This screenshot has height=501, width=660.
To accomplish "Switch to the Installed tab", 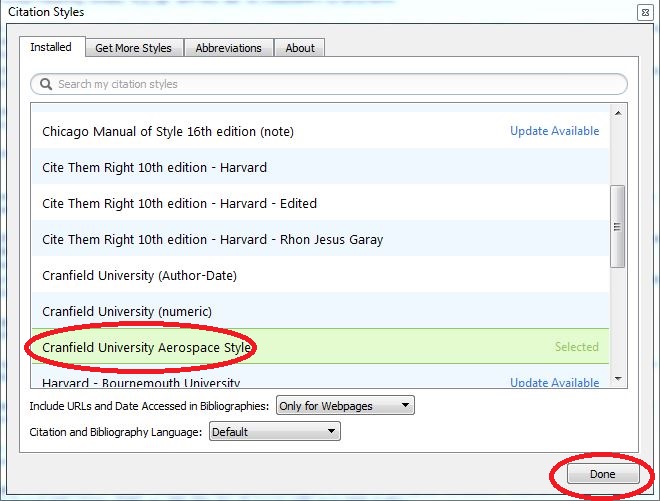I will (x=51, y=47).
